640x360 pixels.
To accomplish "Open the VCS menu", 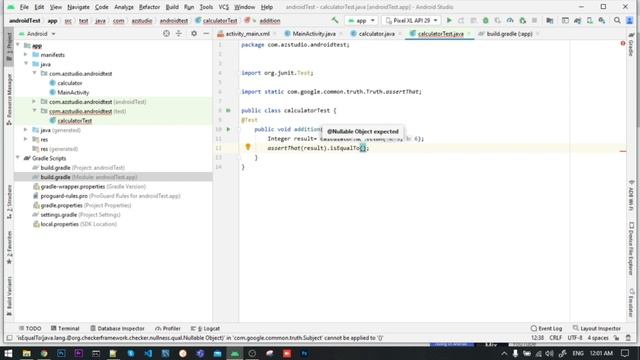I will [223, 7].
